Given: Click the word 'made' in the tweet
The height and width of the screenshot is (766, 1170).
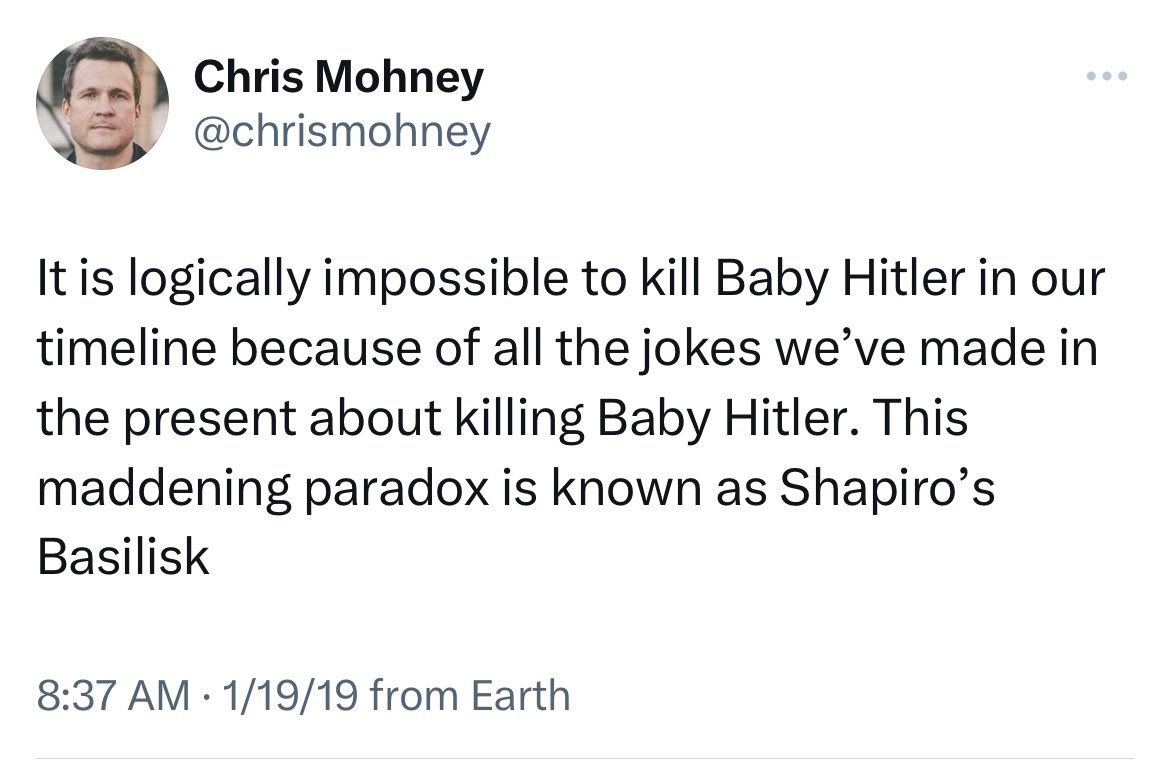Looking at the screenshot, I should (x=990, y=350).
